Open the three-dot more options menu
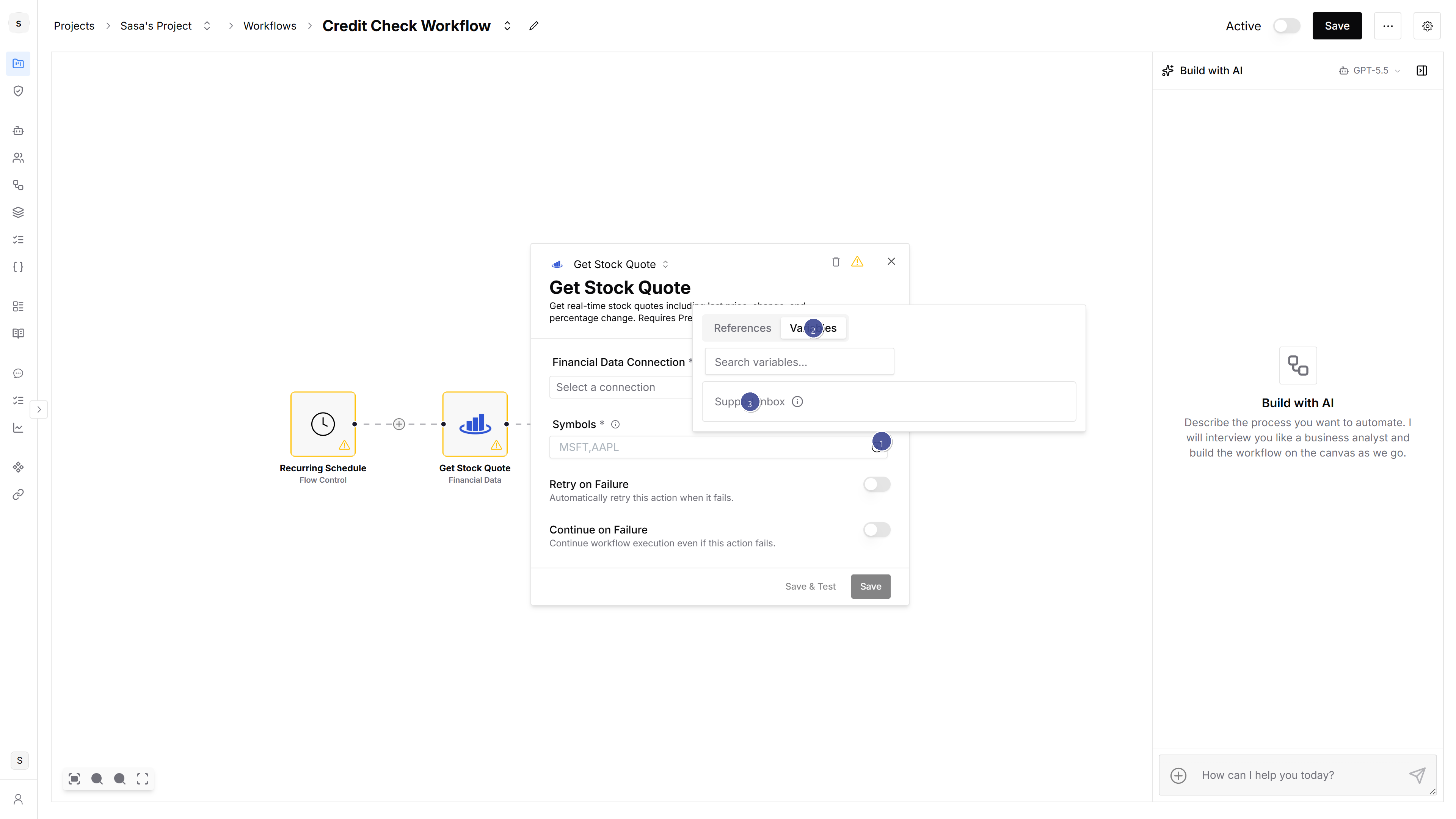1456x819 pixels. tap(1388, 26)
